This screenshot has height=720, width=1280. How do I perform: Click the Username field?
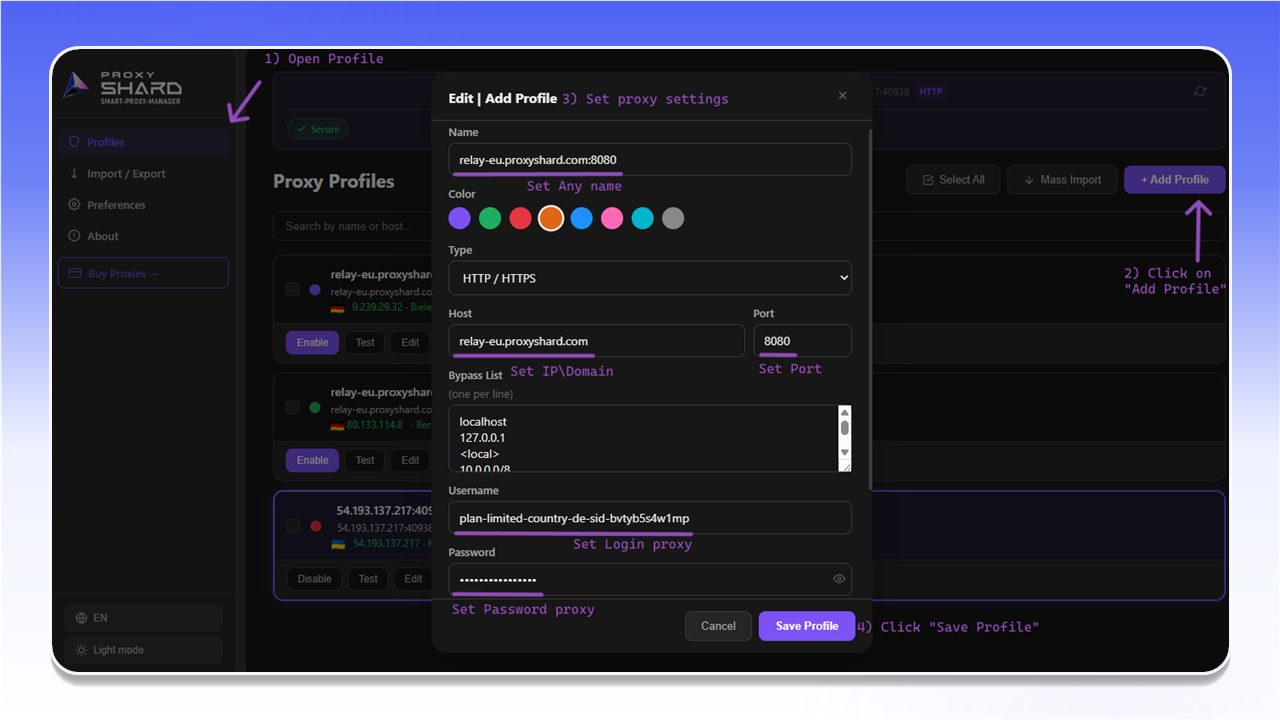pos(650,518)
